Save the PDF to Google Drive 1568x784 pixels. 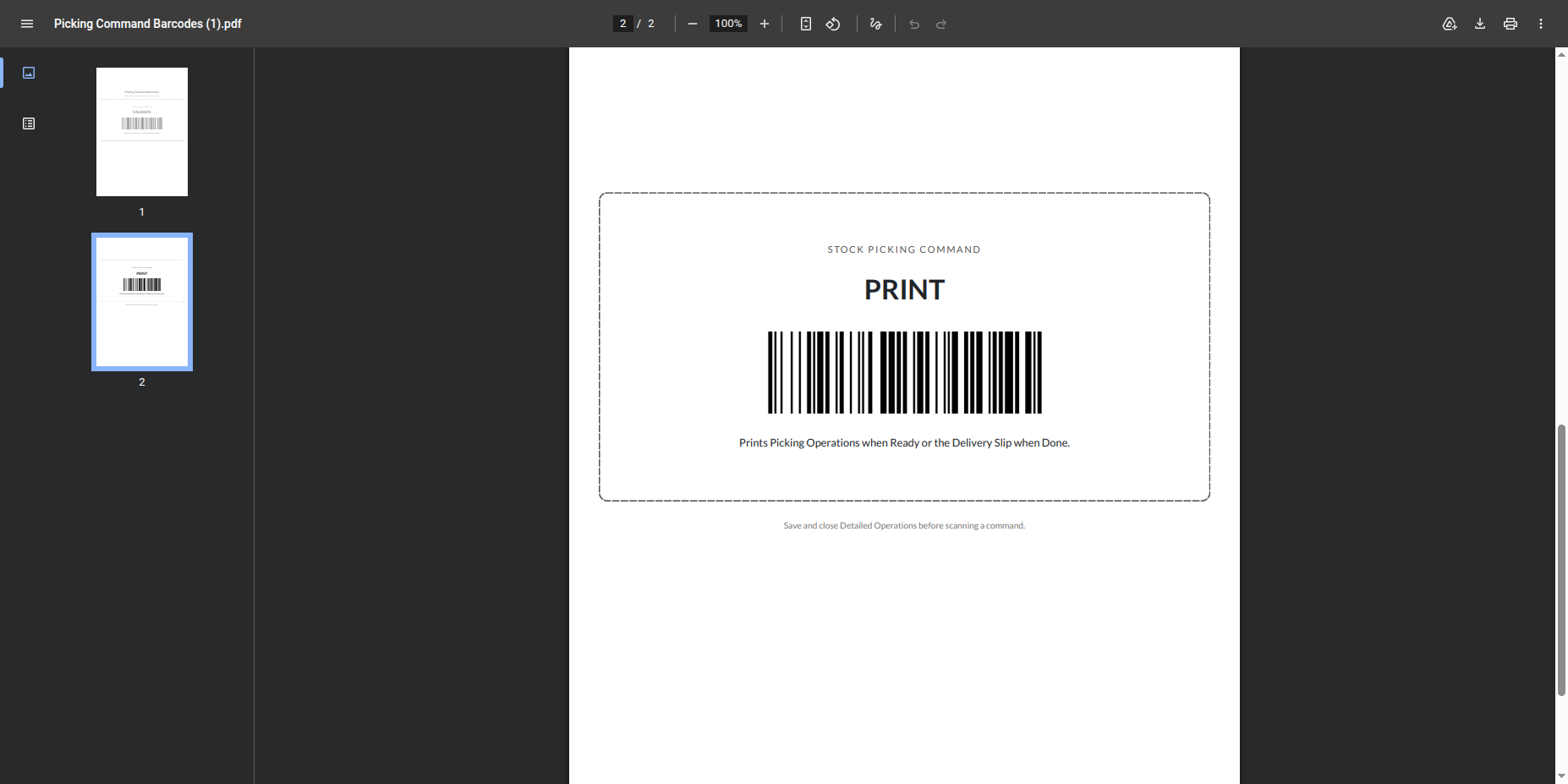pos(1450,24)
